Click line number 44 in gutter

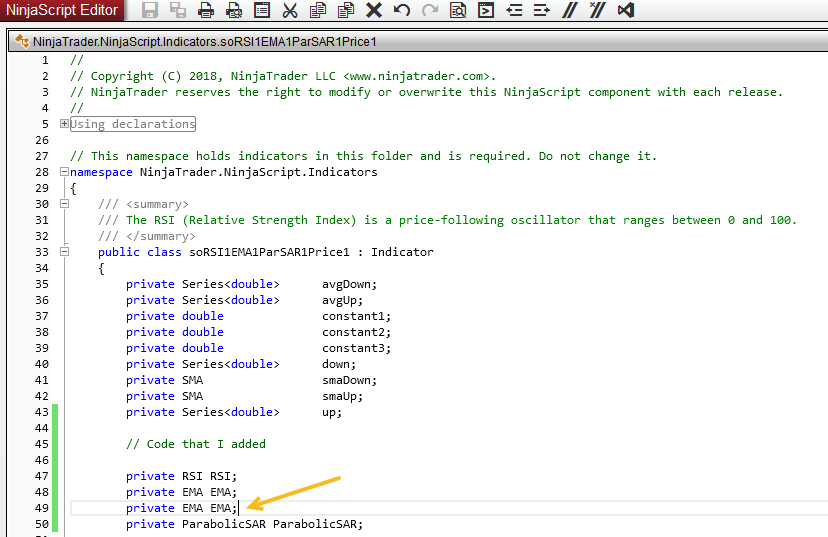[42, 428]
